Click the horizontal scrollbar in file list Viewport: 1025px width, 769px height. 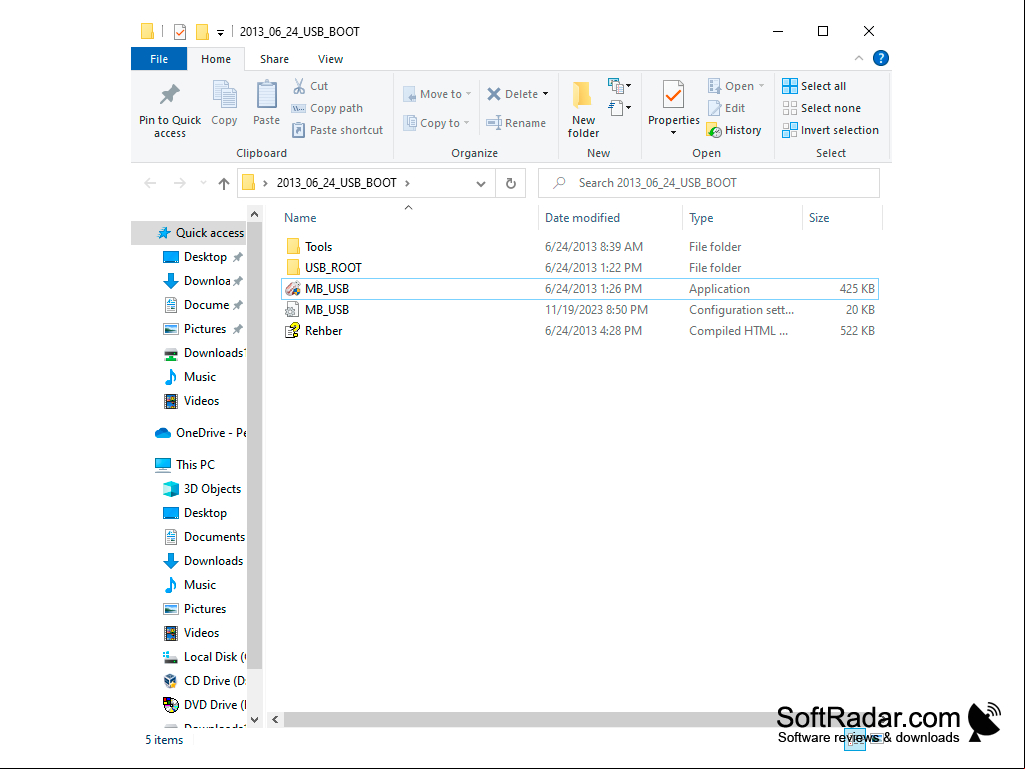(x=529, y=719)
